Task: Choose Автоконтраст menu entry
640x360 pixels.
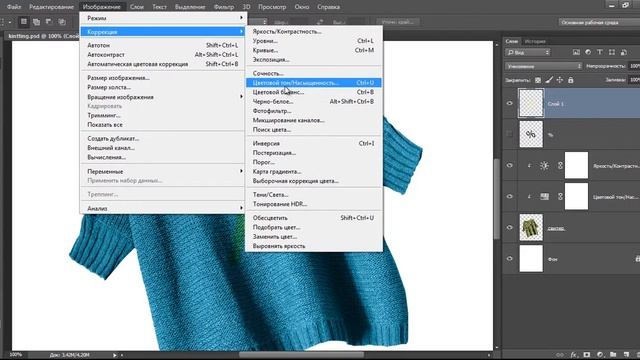Action: point(163,54)
